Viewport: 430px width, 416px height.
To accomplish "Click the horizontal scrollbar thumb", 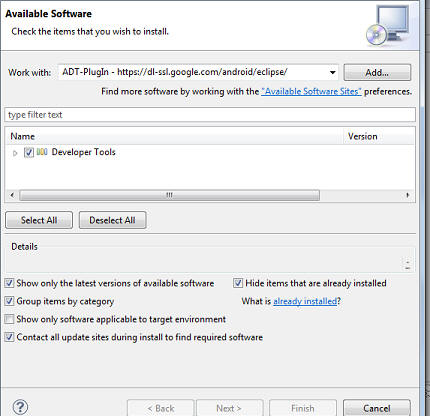I will (x=169, y=195).
